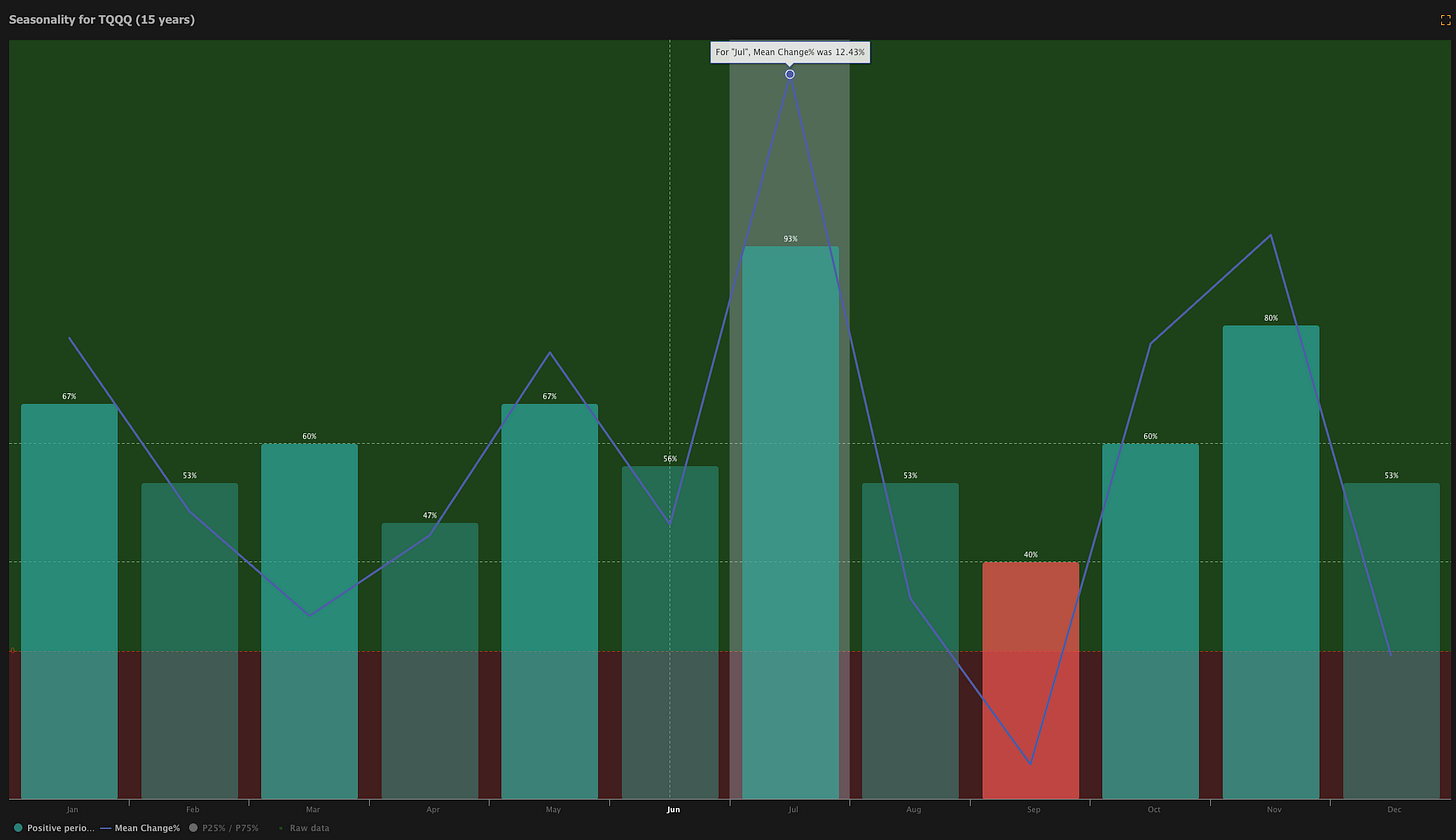Click the Jul axis label
Image resolution: width=1456 pixels, height=840 pixels.
coord(793,809)
